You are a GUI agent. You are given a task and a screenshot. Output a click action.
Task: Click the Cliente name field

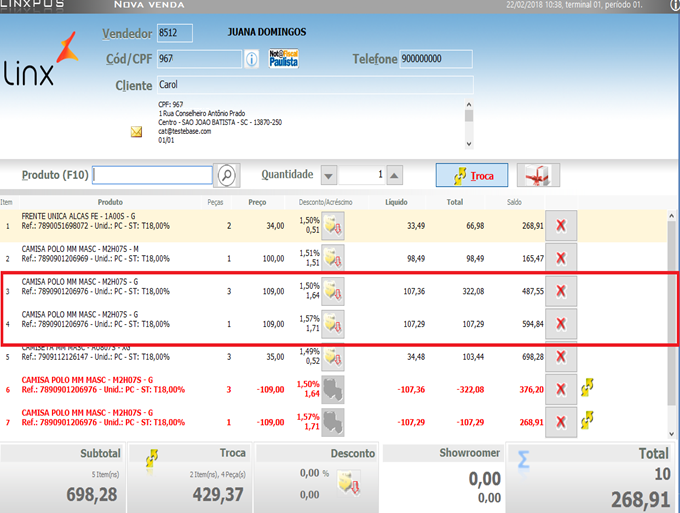[x=315, y=85]
